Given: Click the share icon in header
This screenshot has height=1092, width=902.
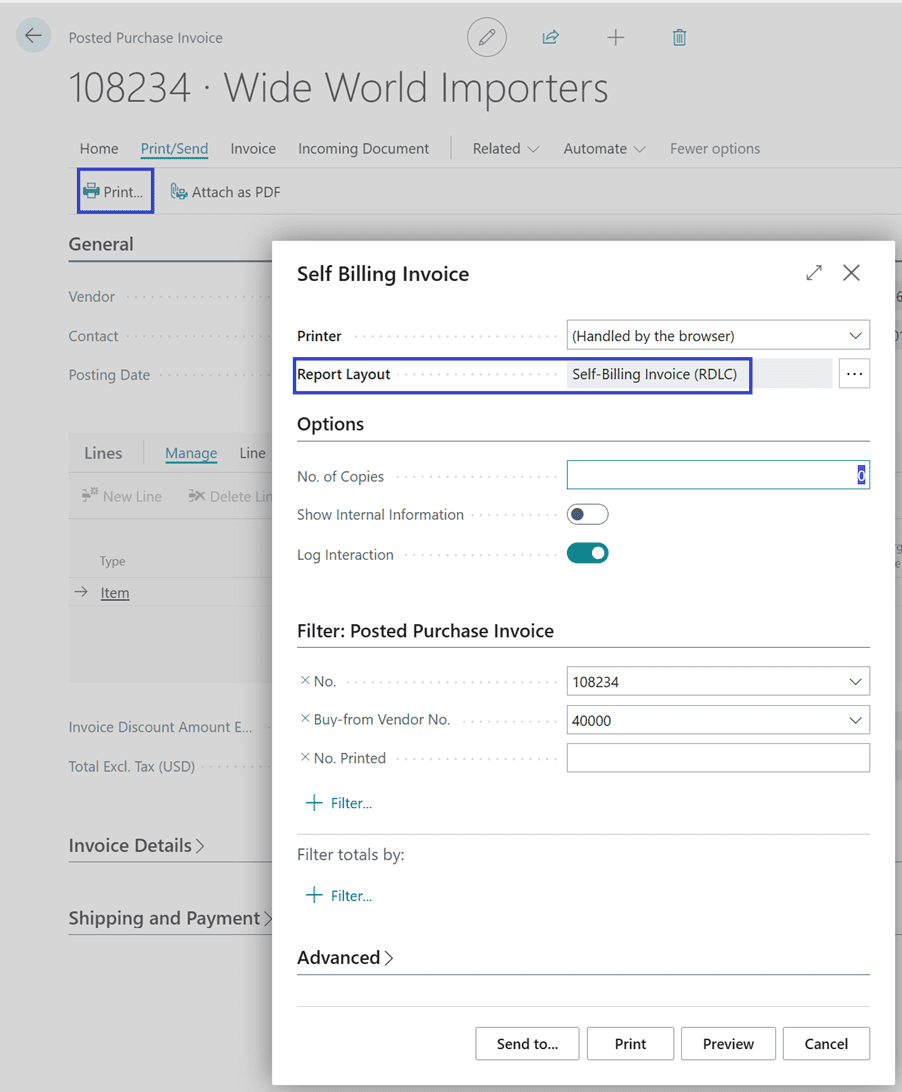Looking at the screenshot, I should click(x=550, y=38).
